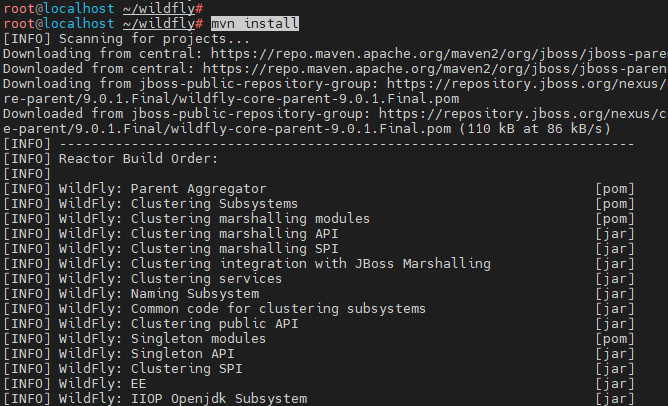Click root@localhost on the first prompt line
The width and height of the screenshot is (668, 406).
pyautogui.click(x=59, y=8)
